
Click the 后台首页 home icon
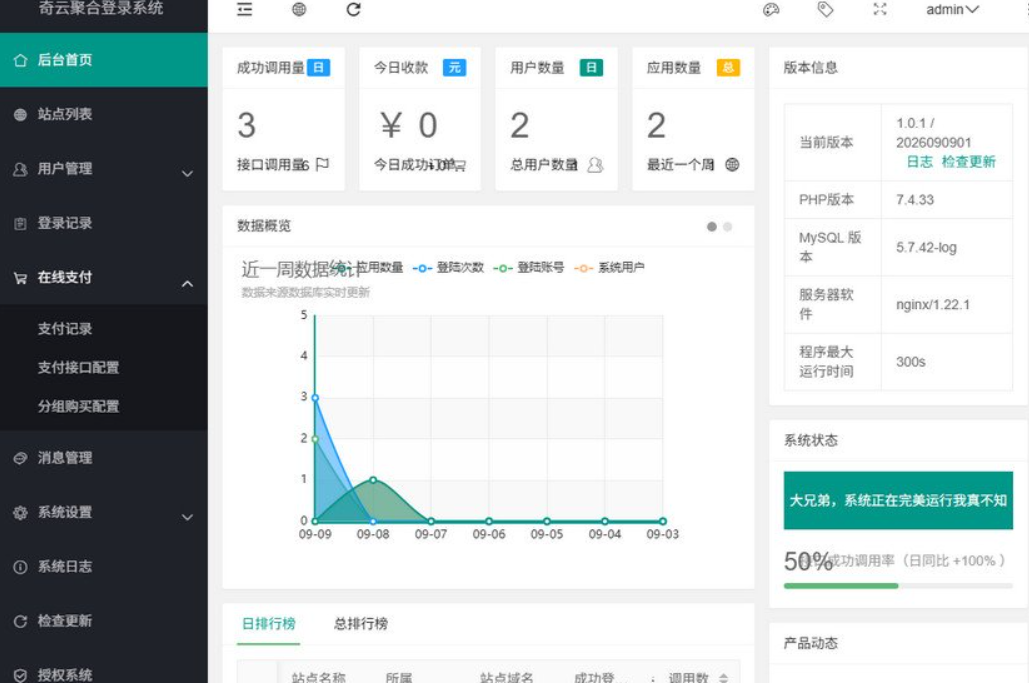[x=20, y=60]
